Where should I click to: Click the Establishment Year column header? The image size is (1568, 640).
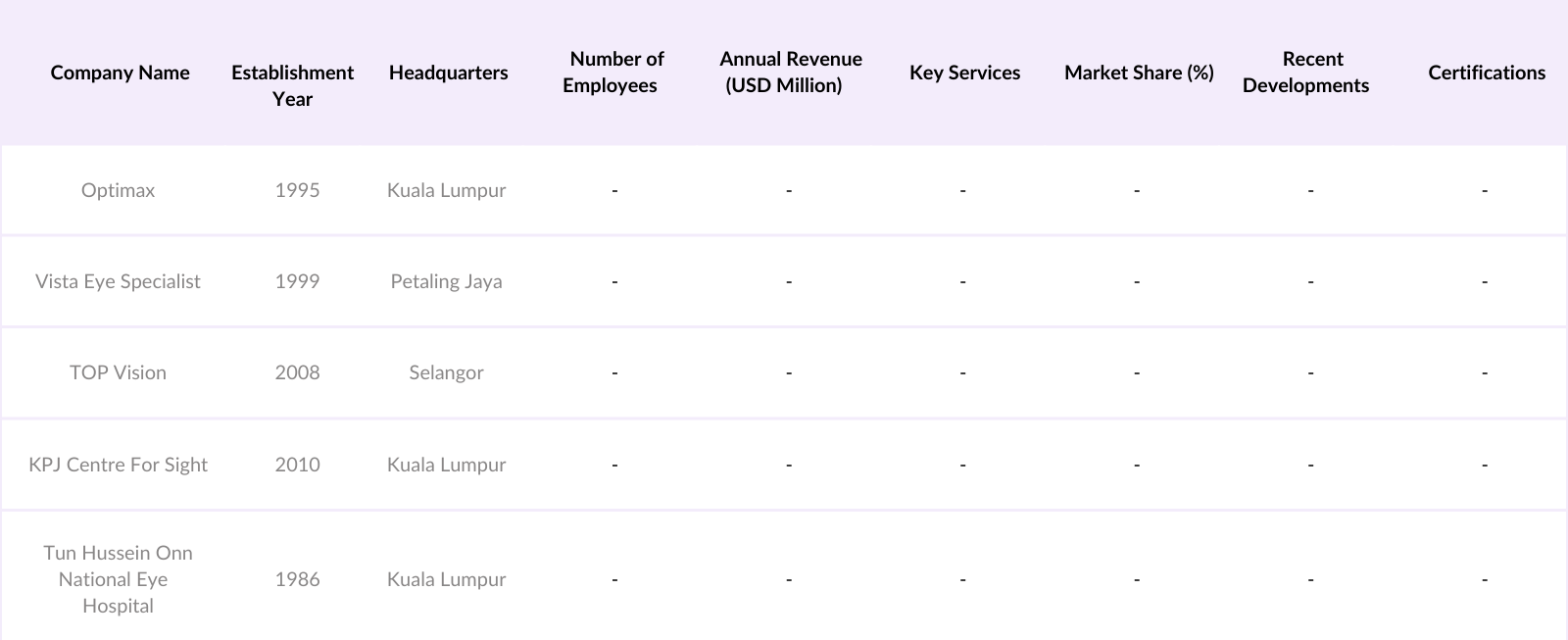pos(292,85)
